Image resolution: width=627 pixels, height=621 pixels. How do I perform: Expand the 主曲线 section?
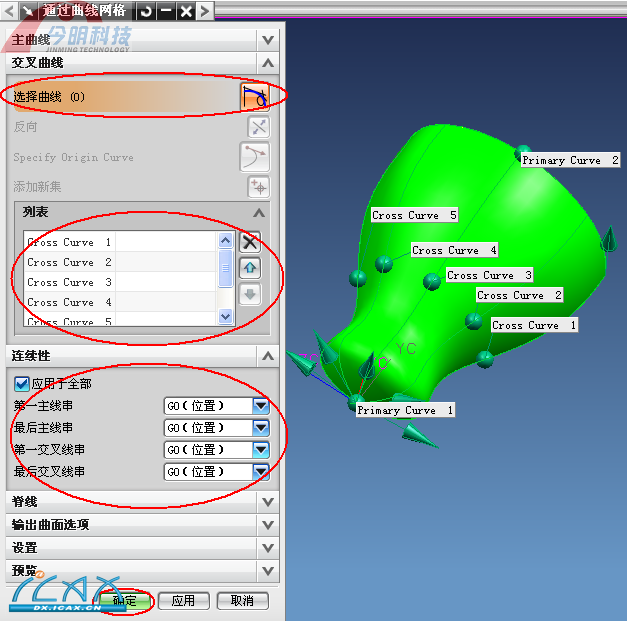click(x=267, y=40)
